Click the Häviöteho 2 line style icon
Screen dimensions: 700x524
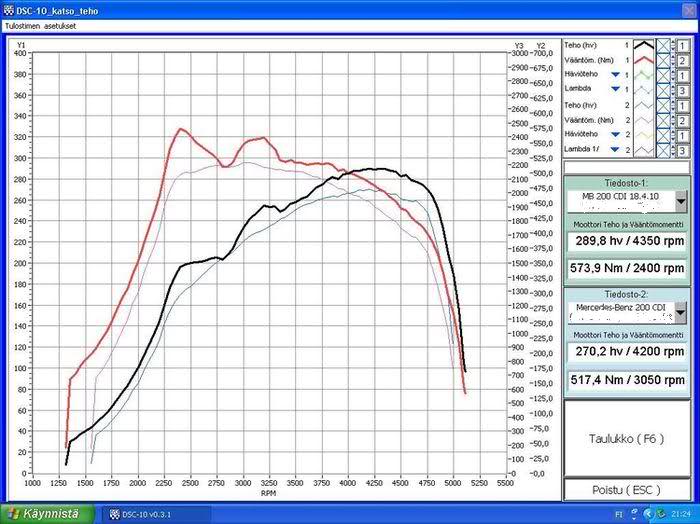click(x=645, y=135)
